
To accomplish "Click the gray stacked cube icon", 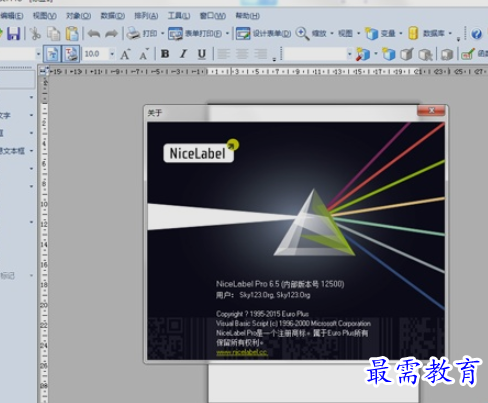I will 447,54.
